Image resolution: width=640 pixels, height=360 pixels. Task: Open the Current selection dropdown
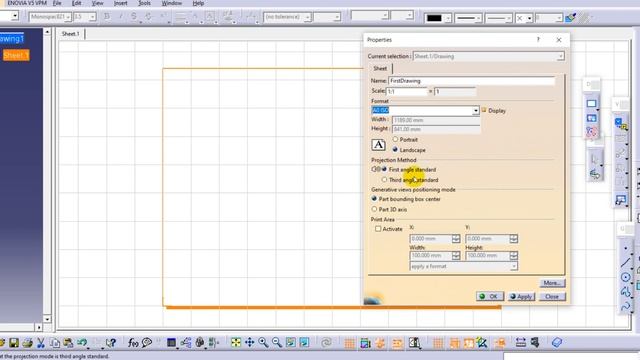(x=561, y=56)
